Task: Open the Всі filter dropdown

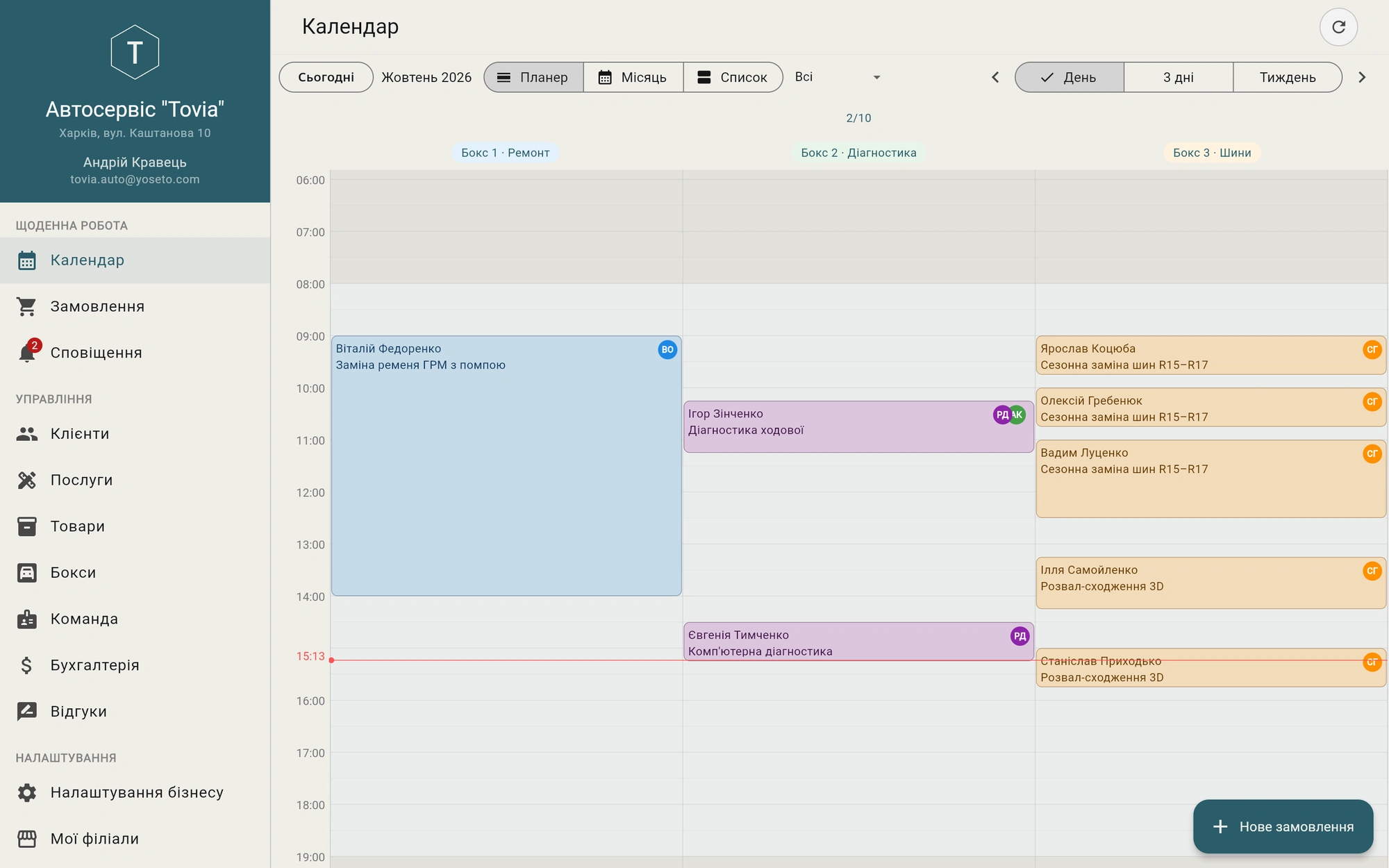Action: pos(838,77)
